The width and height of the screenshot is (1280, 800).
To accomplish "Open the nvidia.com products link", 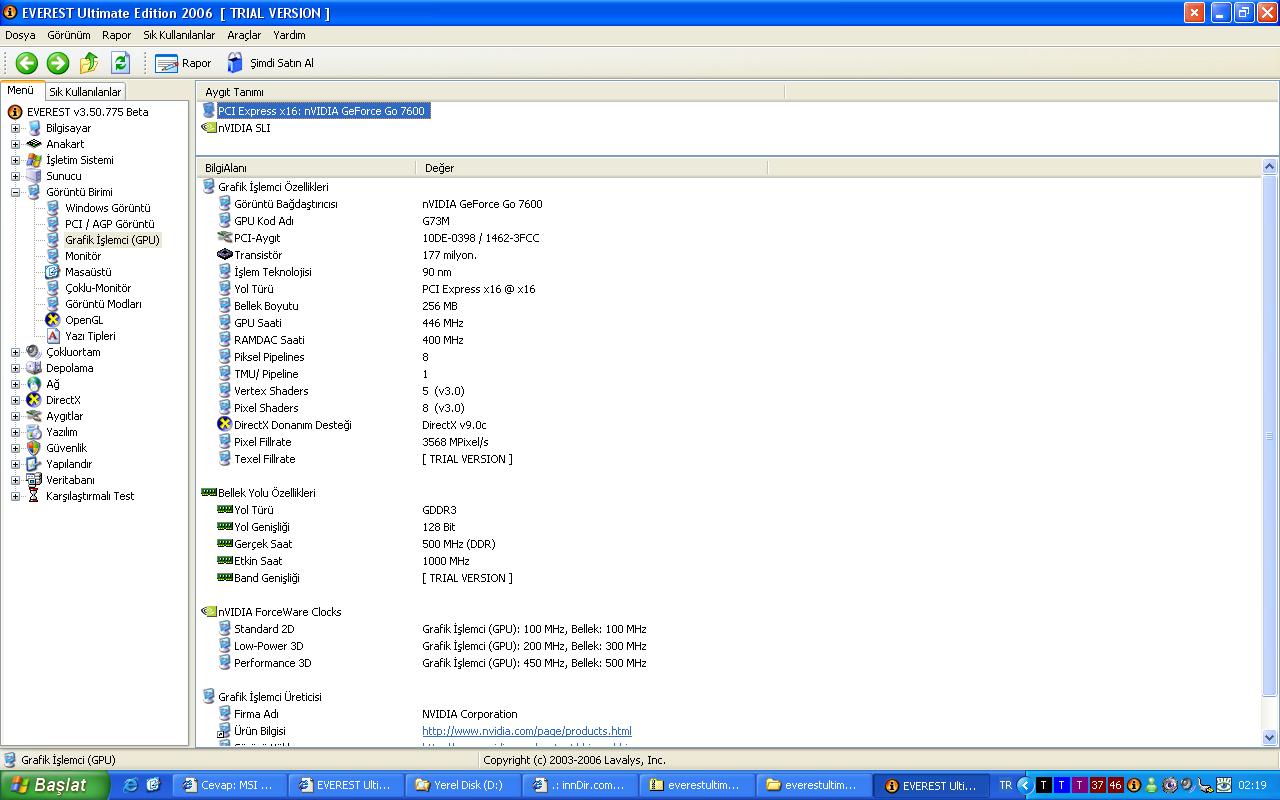I will pos(527,731).
